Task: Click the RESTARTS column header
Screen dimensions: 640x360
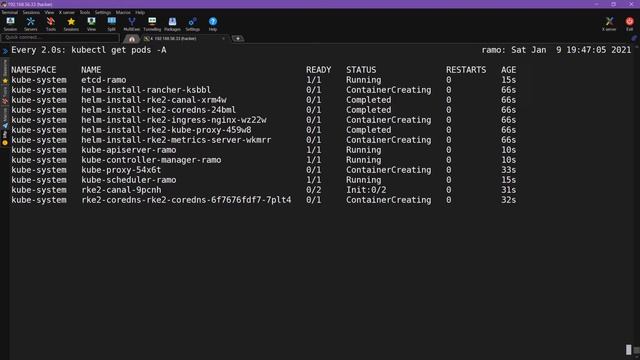Action: pos(466,70)
